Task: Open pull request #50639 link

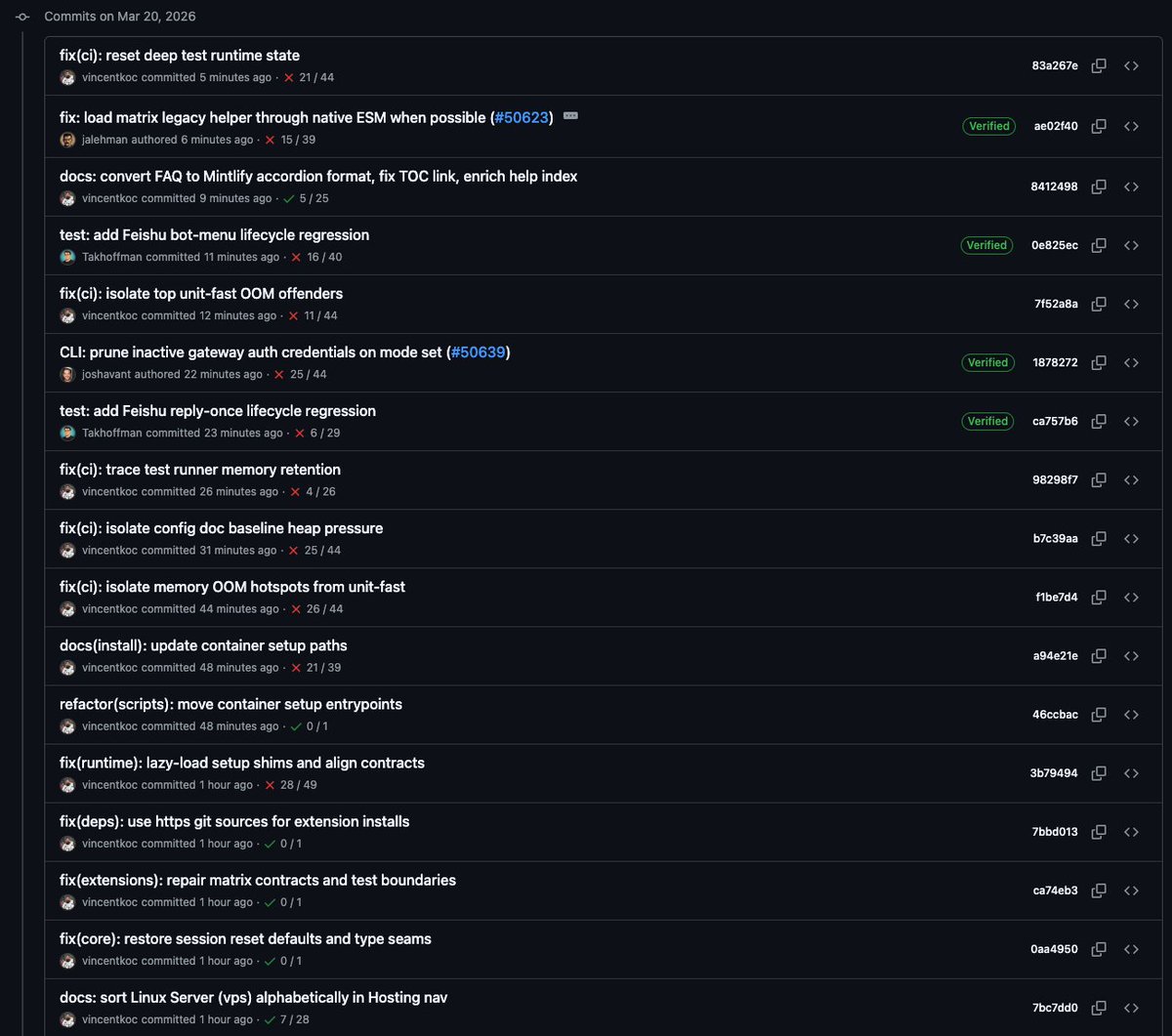Action: [481, 352]
